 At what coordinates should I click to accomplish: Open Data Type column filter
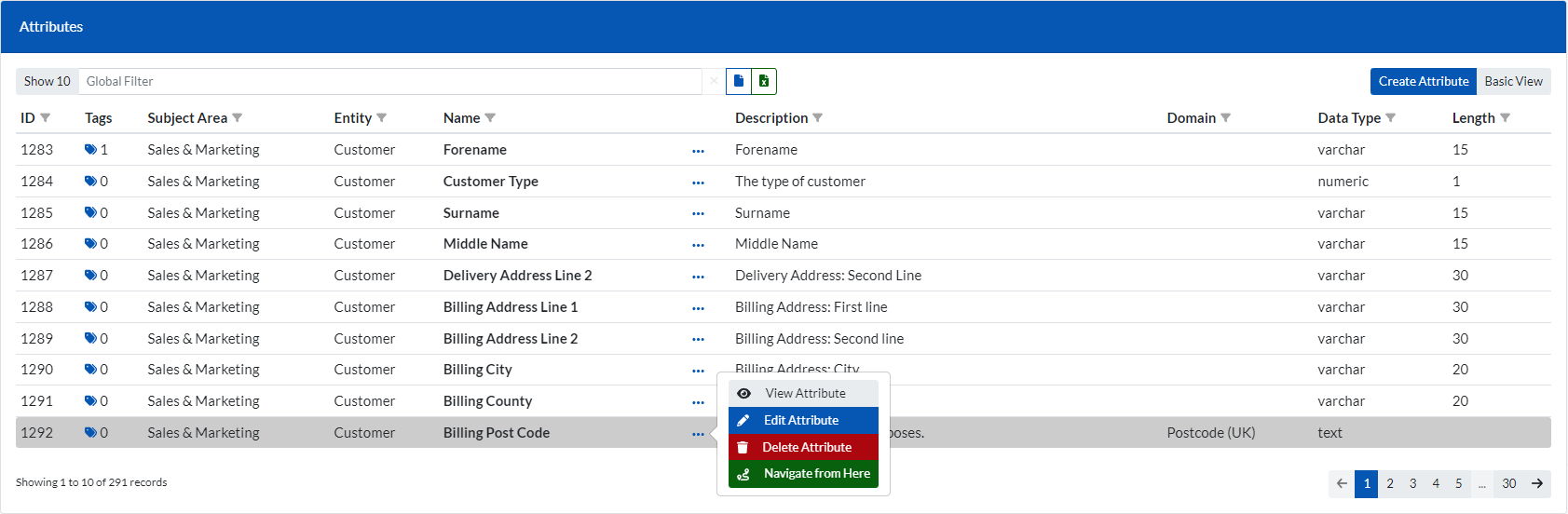point(1391,118)
